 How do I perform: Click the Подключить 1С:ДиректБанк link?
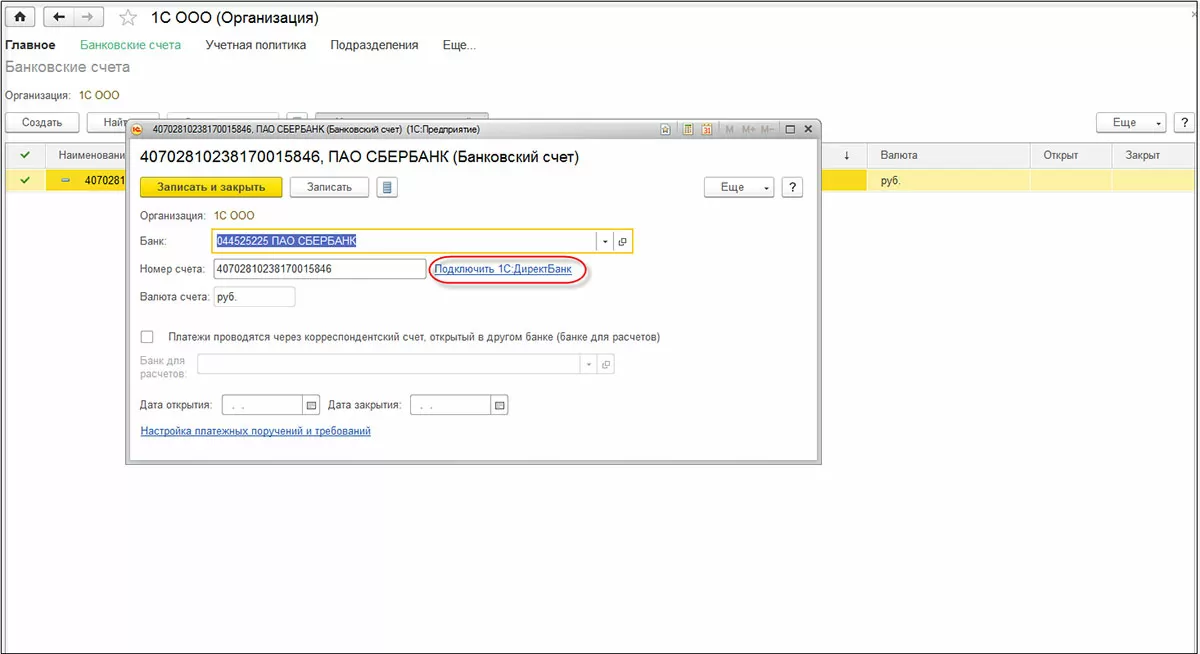[x=503, y=269]
